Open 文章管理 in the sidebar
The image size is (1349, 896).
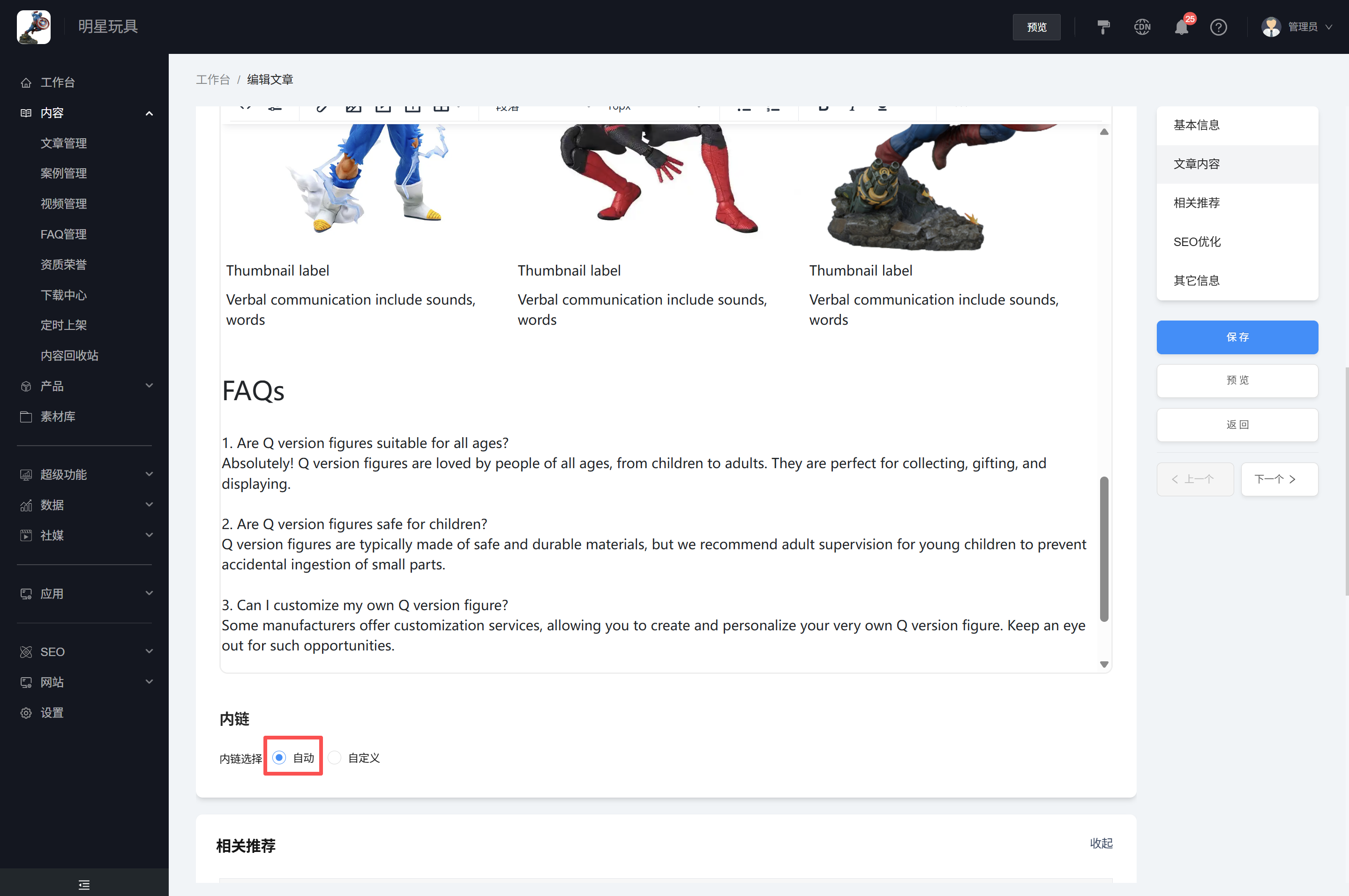[x=63, y=143]
